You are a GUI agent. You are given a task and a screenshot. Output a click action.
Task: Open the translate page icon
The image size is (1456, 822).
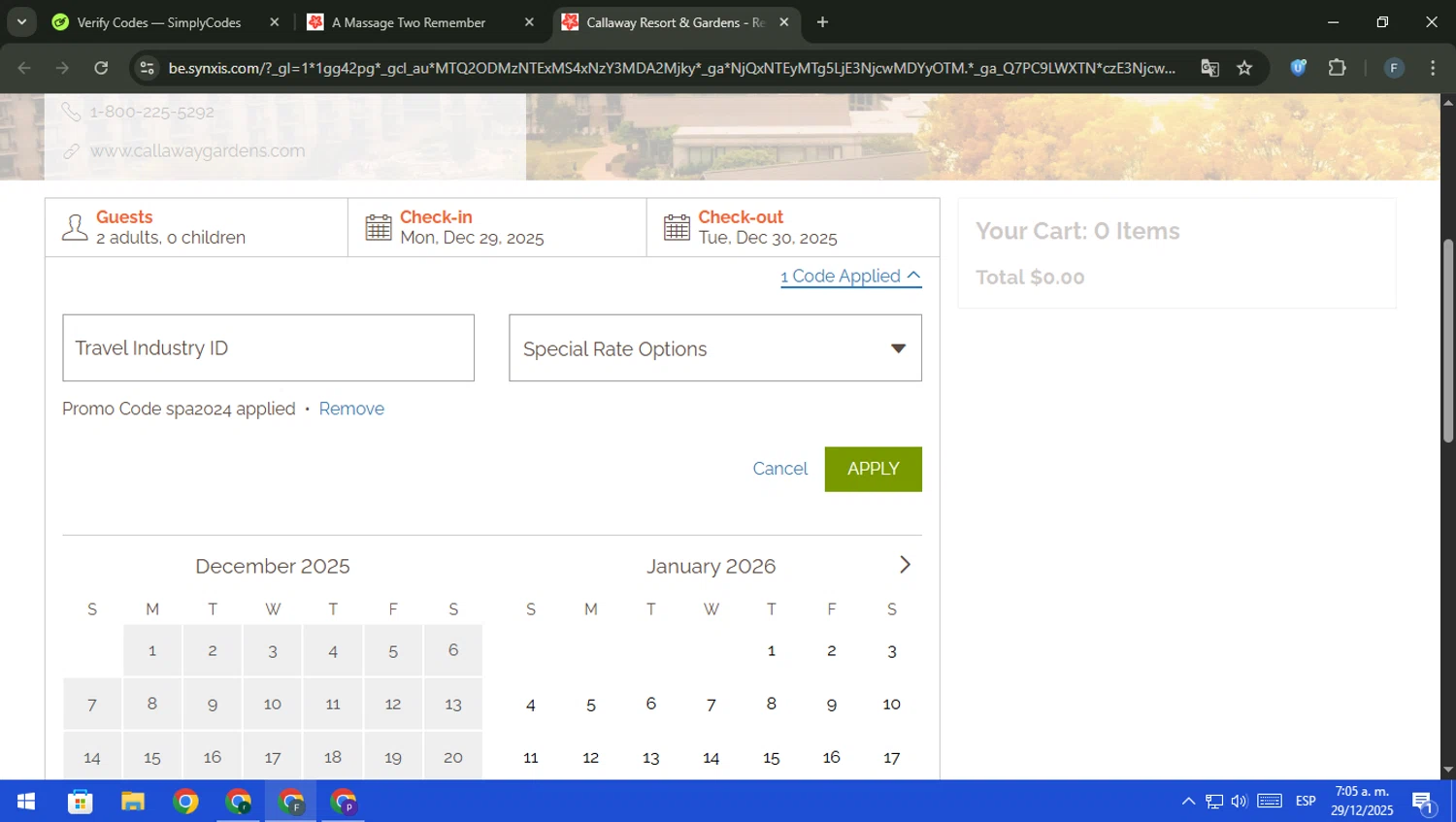coord(1209,68)
